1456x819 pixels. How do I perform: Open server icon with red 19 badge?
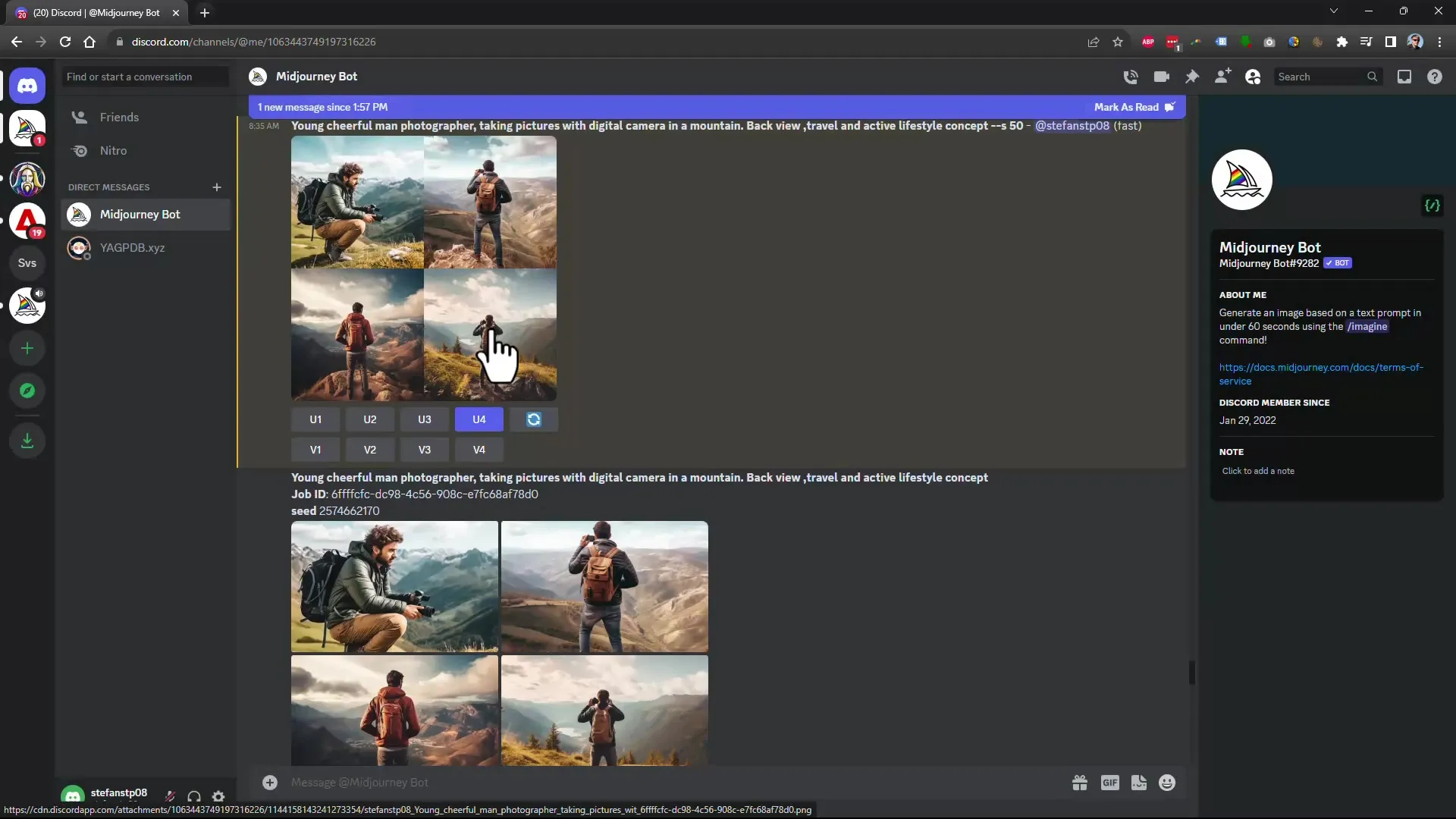[27, 221]
